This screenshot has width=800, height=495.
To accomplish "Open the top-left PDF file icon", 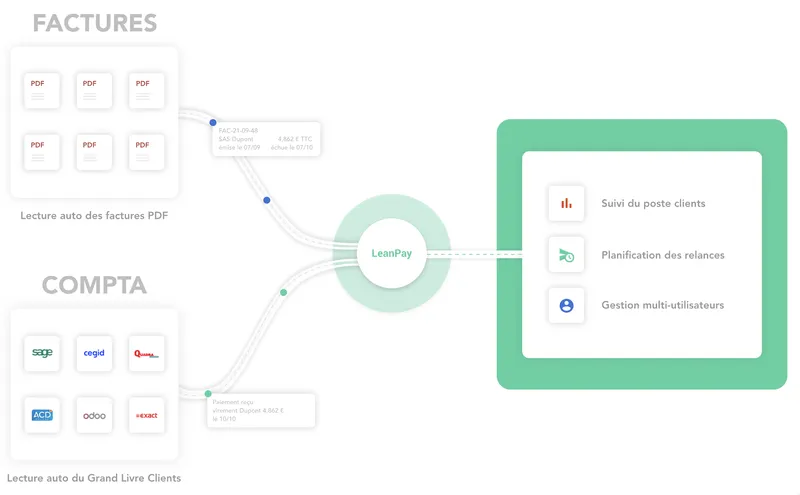I will [x=42, y=90].
